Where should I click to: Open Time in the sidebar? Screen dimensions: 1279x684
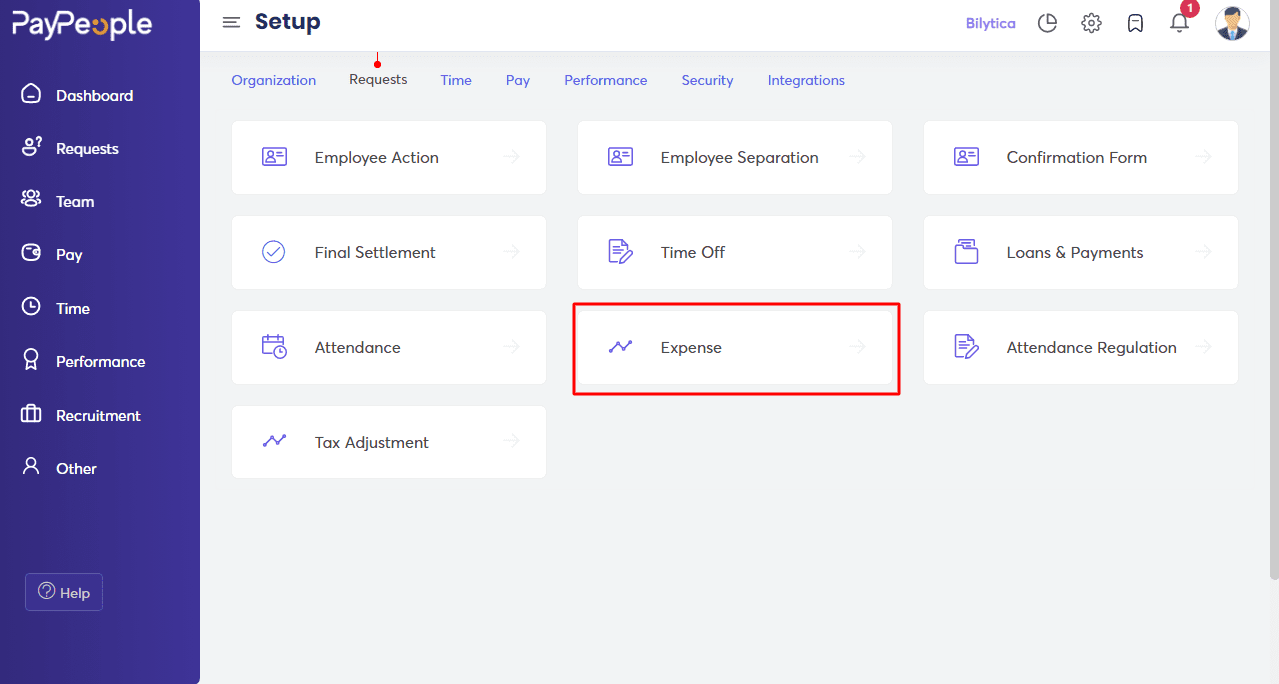[73, 308]
